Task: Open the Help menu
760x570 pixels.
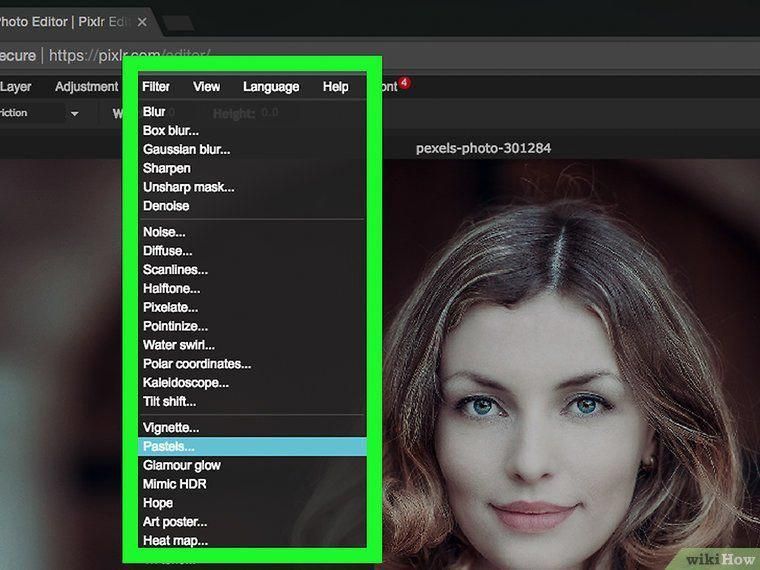Action: 335,87
